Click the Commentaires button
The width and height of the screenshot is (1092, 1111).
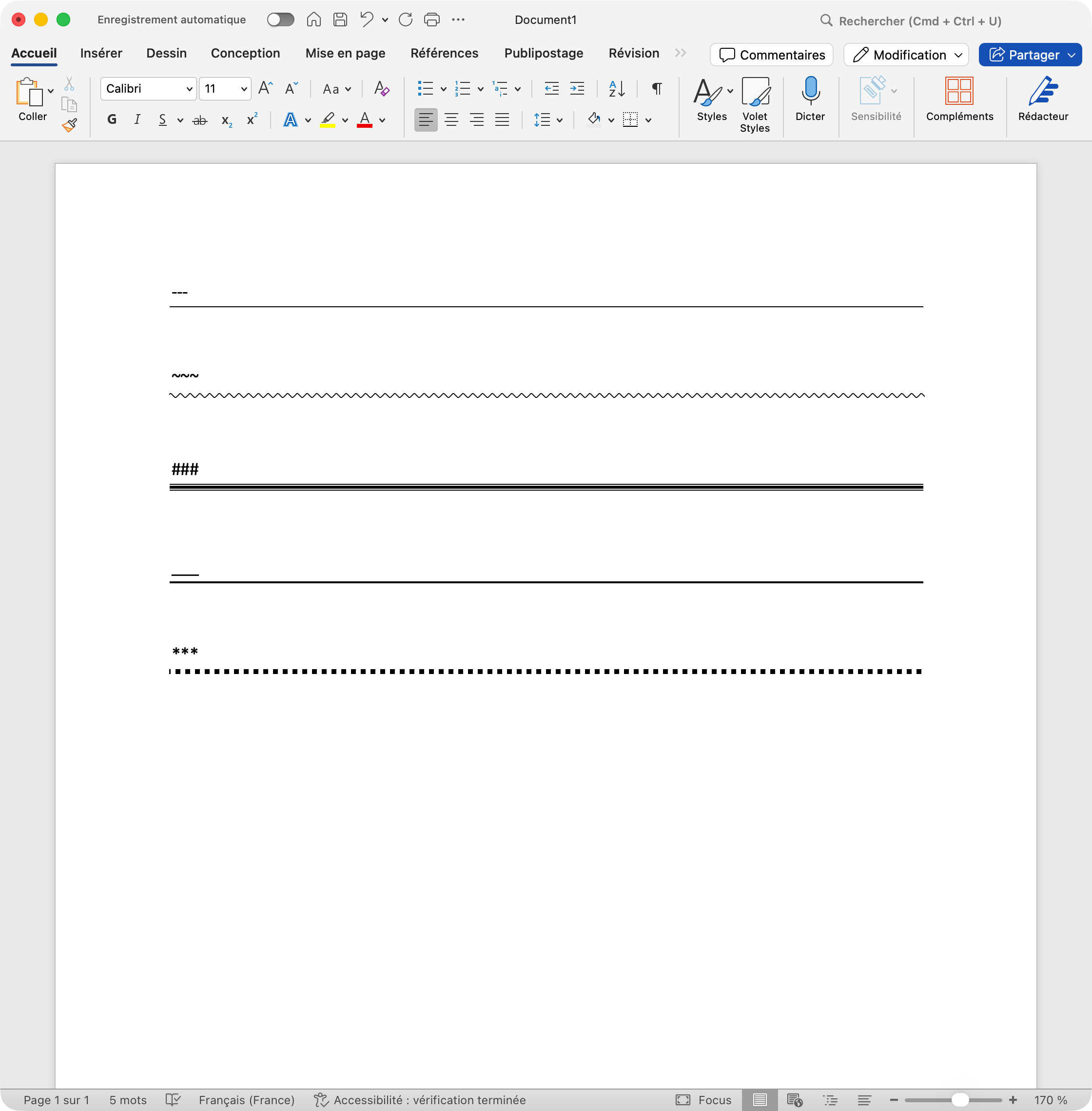[x=771, y=55]
